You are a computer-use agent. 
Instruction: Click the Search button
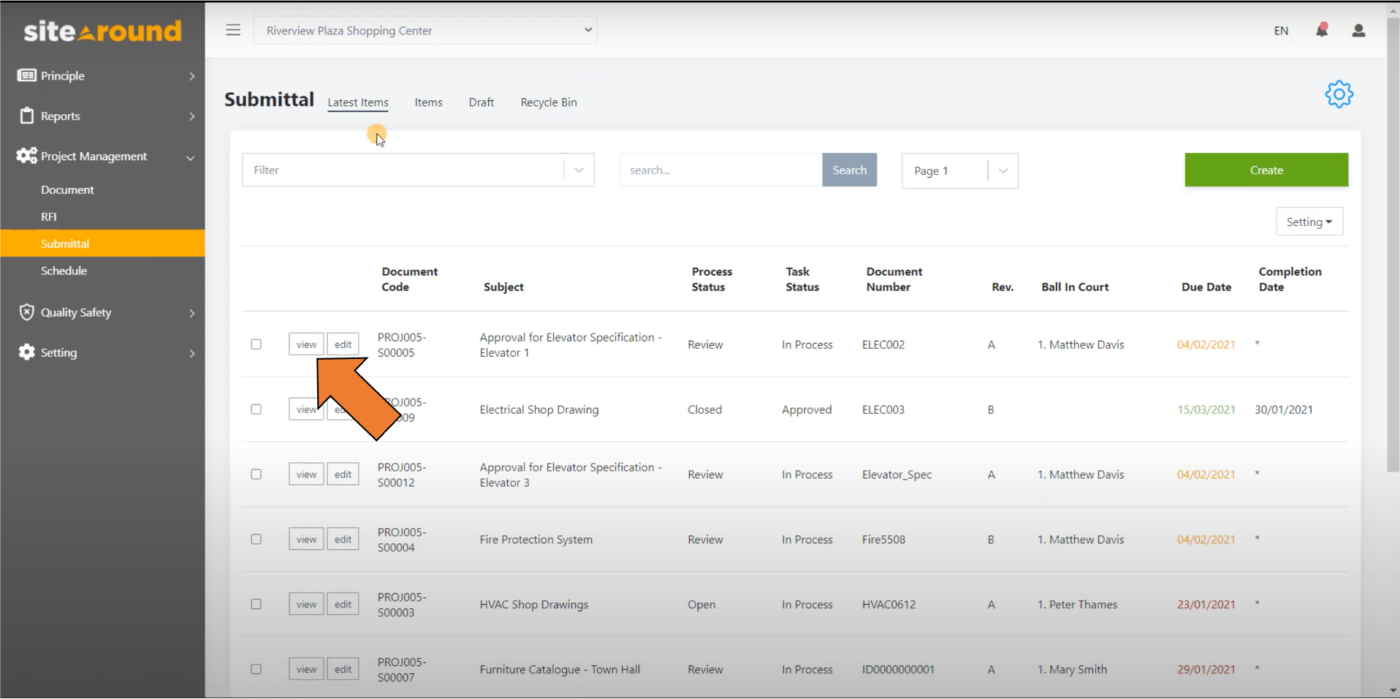(x=849, y=170)
